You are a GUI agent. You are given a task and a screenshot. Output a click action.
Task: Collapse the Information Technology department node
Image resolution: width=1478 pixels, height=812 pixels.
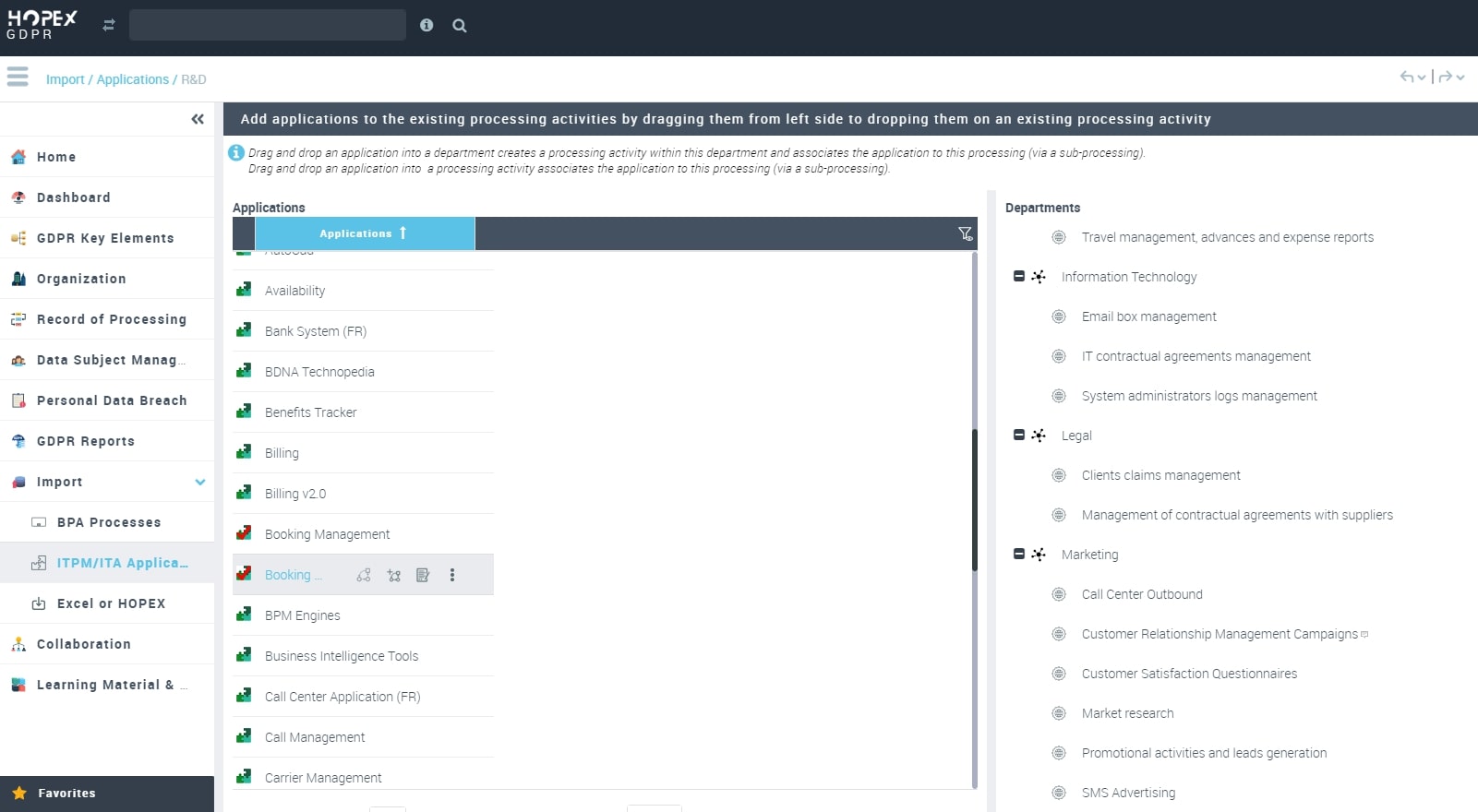click(1019, 277)
